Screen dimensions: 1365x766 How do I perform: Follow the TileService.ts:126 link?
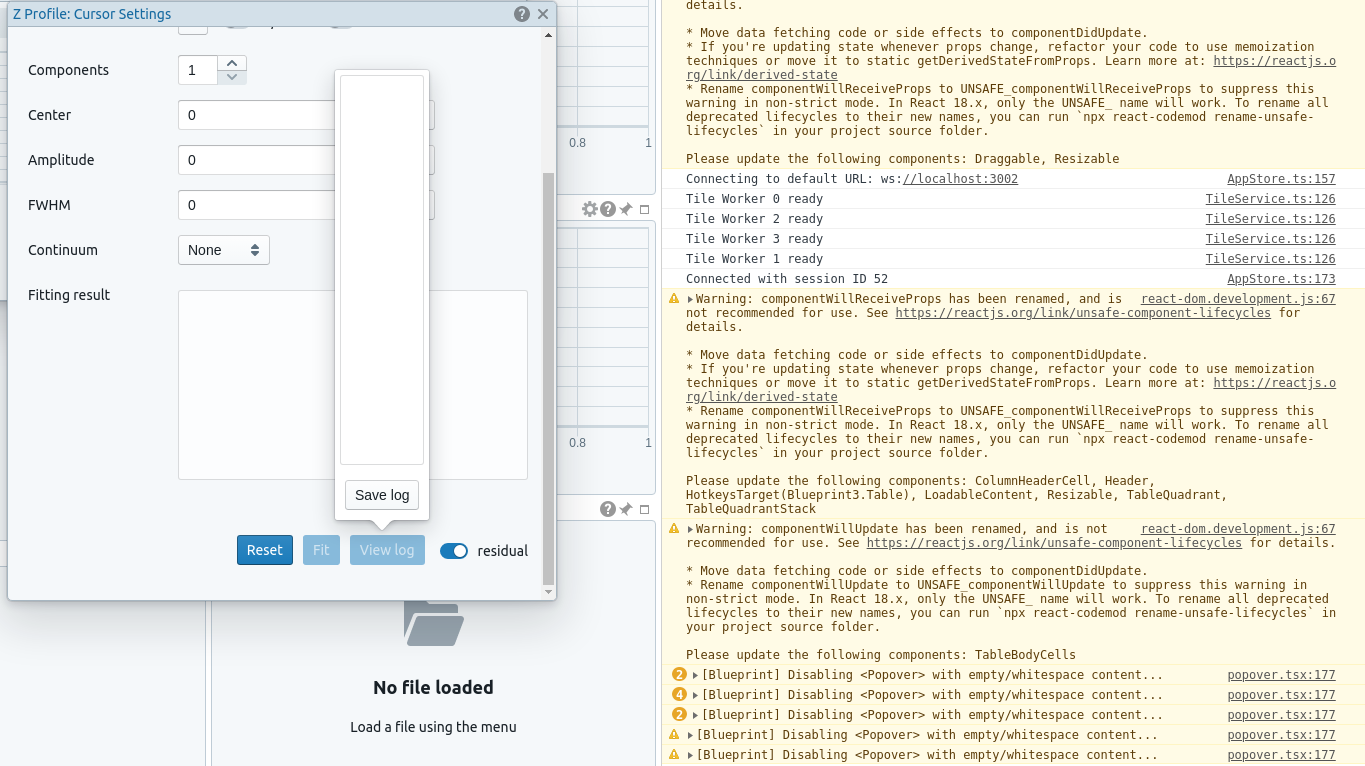click(1270, 198)
